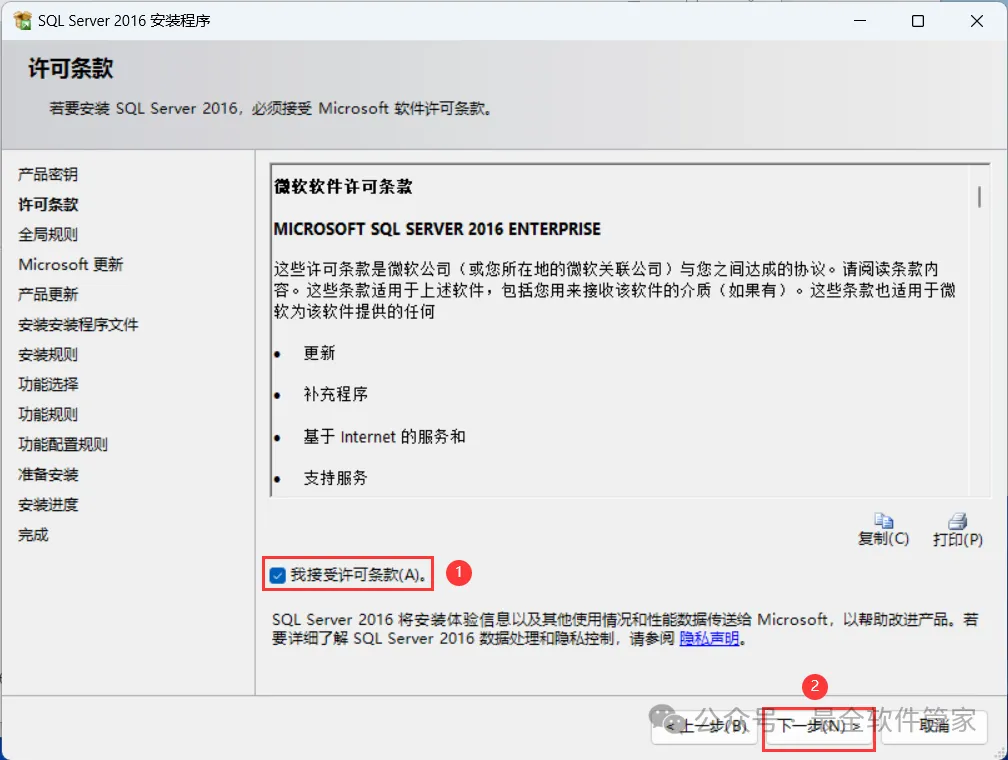
Task: Minimize the SQL Server 2016 installer window
Action: 860,21
